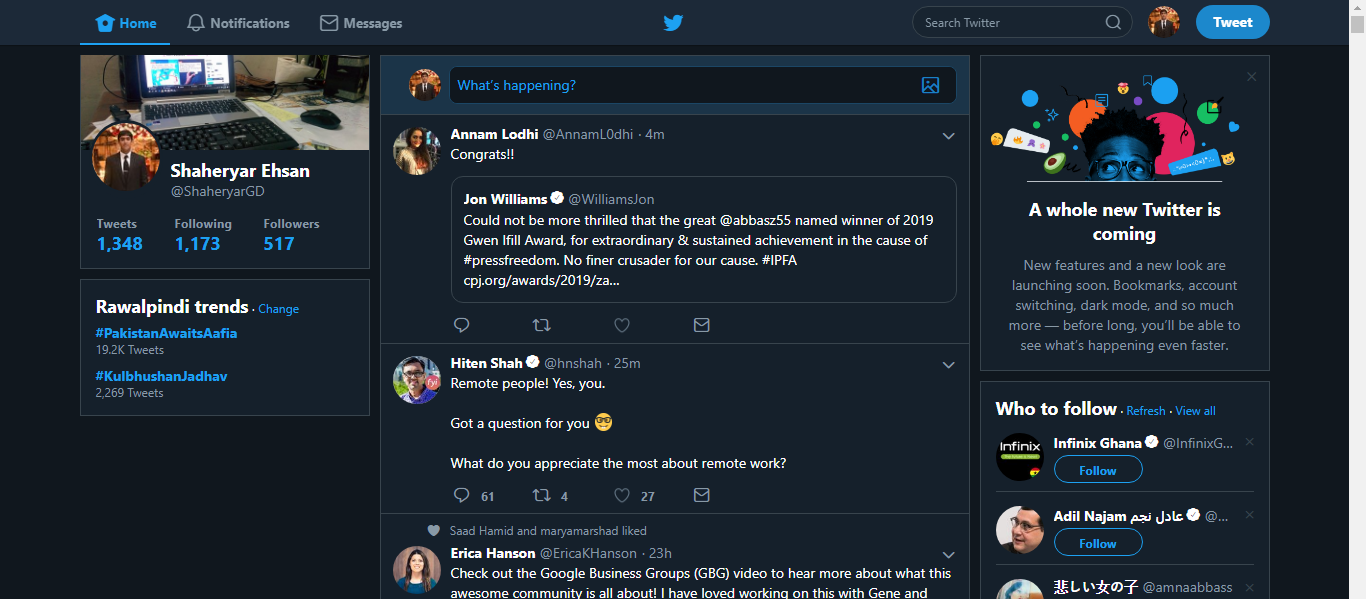Retweet Hiten Shah's tweet
The image size is (1366, 599).
tap(541, 495)
